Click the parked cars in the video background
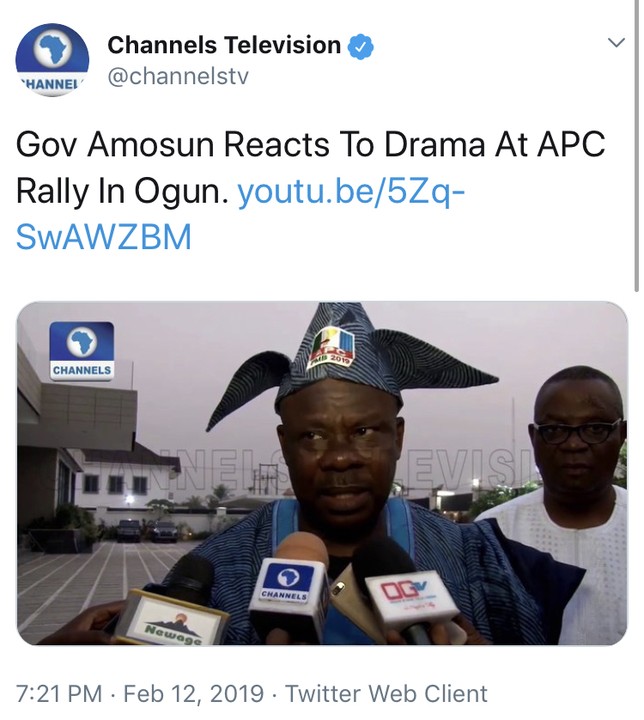This screenshot has width=644, height=720. 146,531
